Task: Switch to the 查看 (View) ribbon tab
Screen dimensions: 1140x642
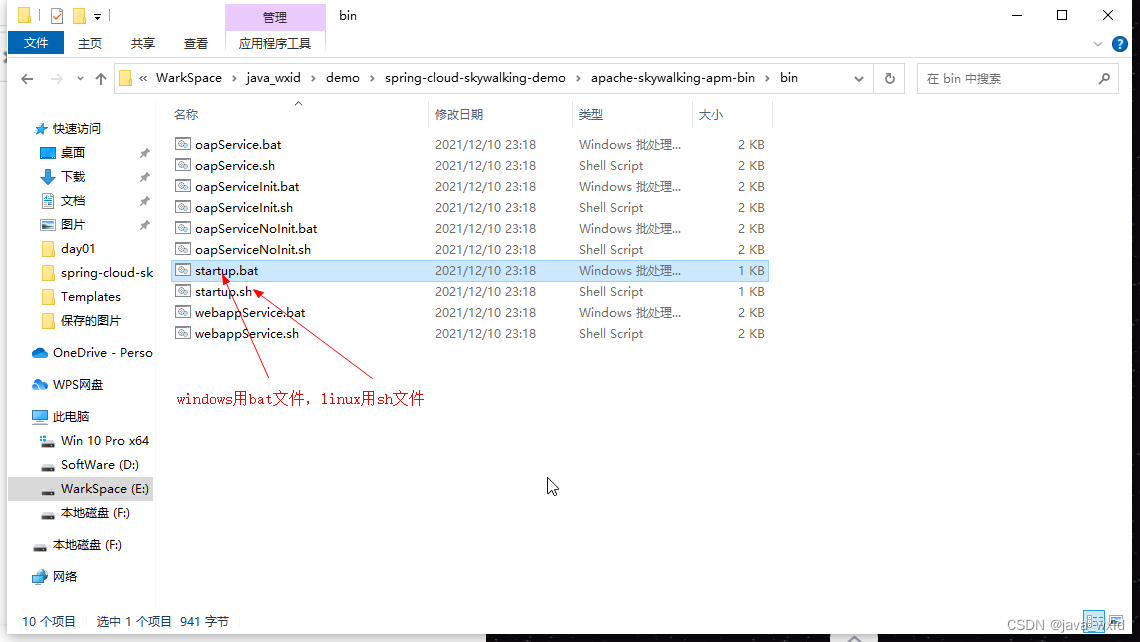Action: click(196, 44)
